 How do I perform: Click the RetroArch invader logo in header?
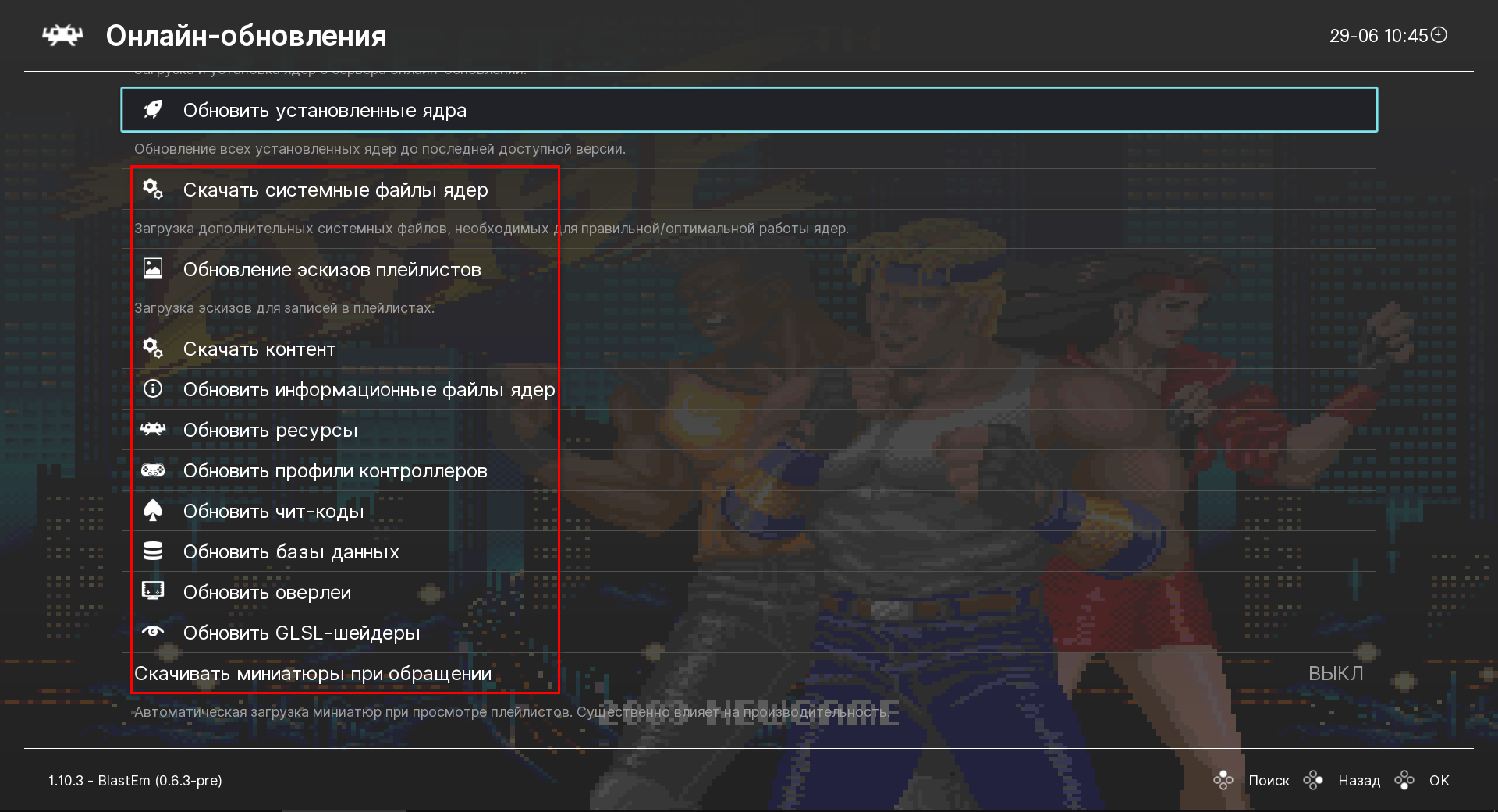tap(62, 36)
